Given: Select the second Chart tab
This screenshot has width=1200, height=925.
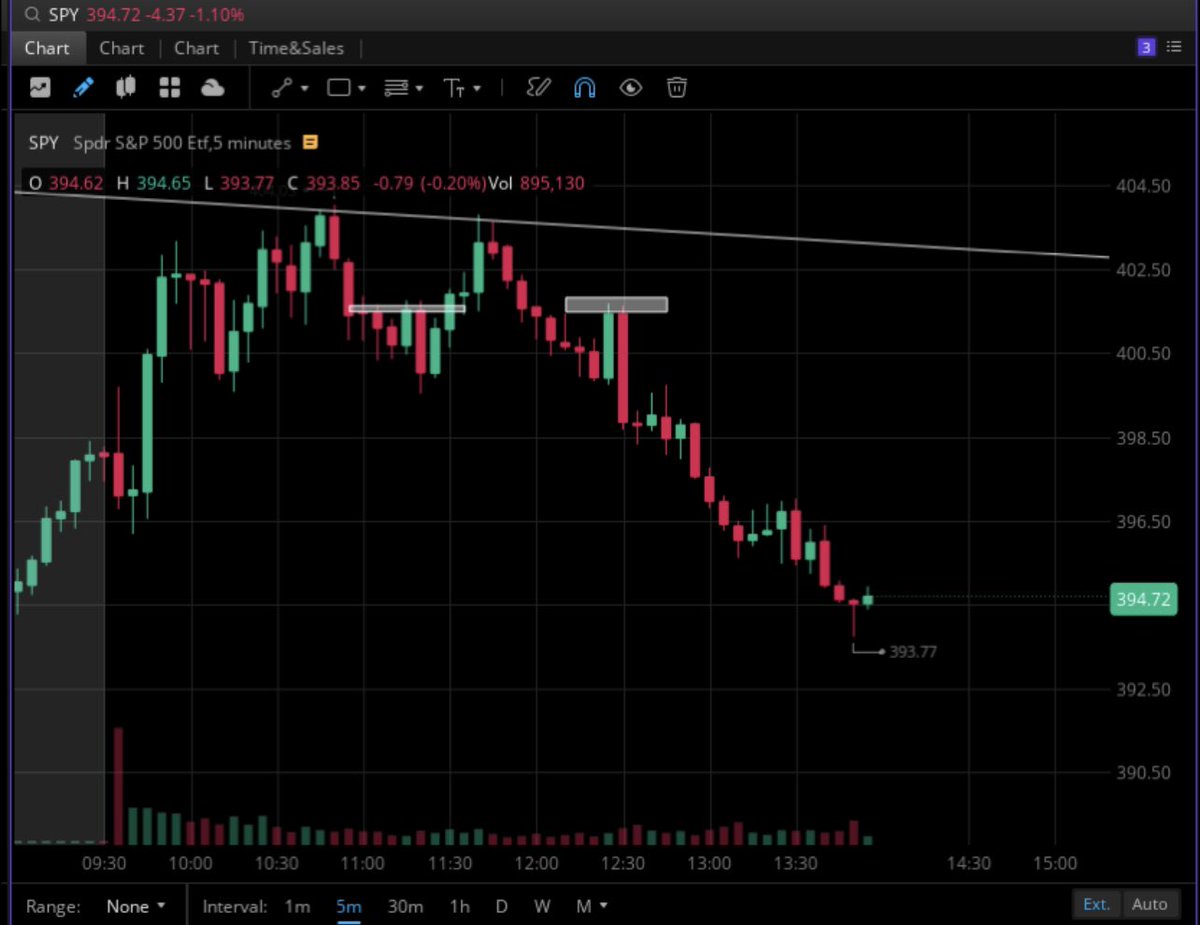Looking at the screenshot, I should coord(121,47).
